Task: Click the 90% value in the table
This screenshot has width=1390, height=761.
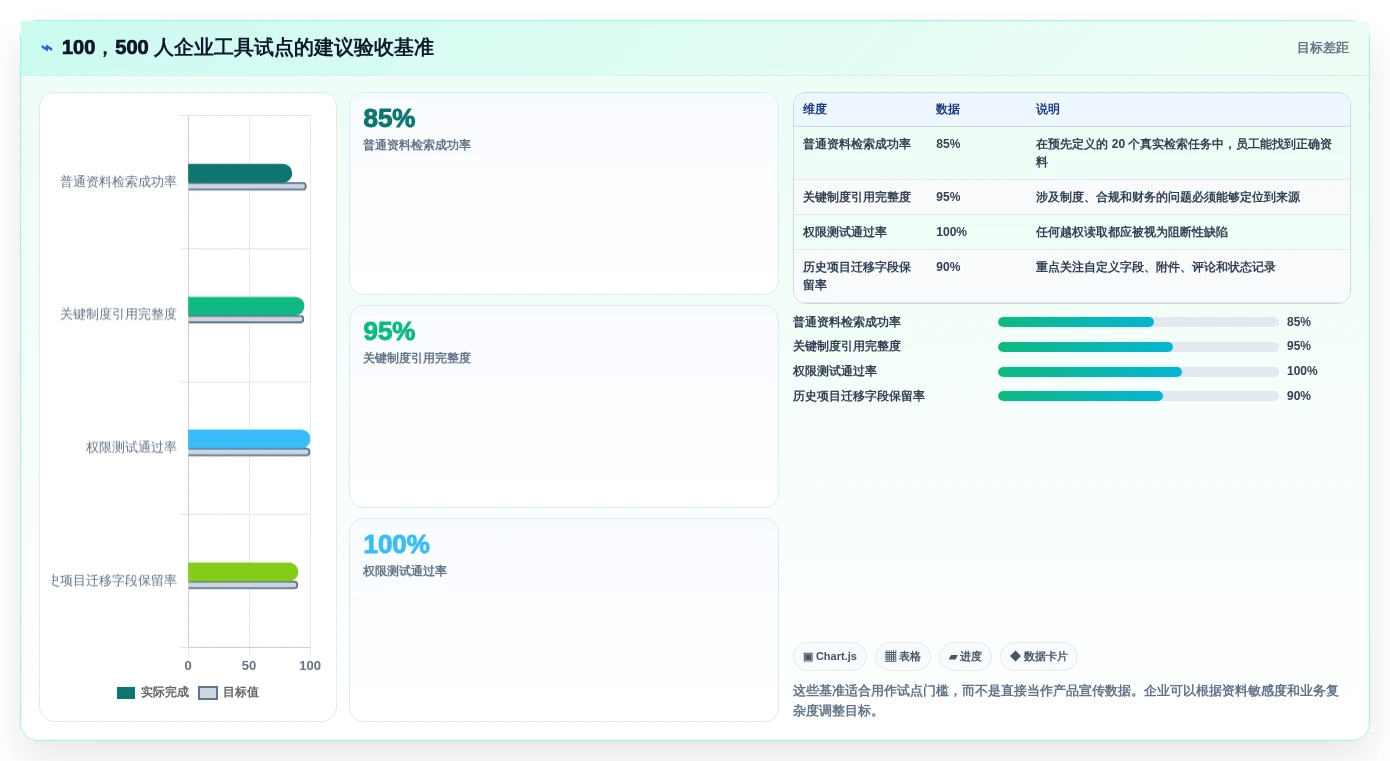Action: point(948,267)
